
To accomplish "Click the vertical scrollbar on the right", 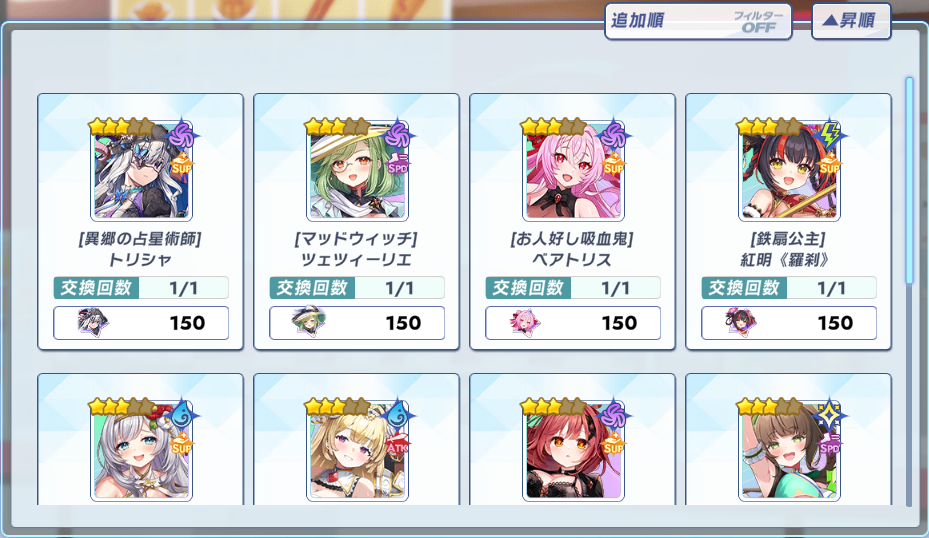I will point(909,180).
